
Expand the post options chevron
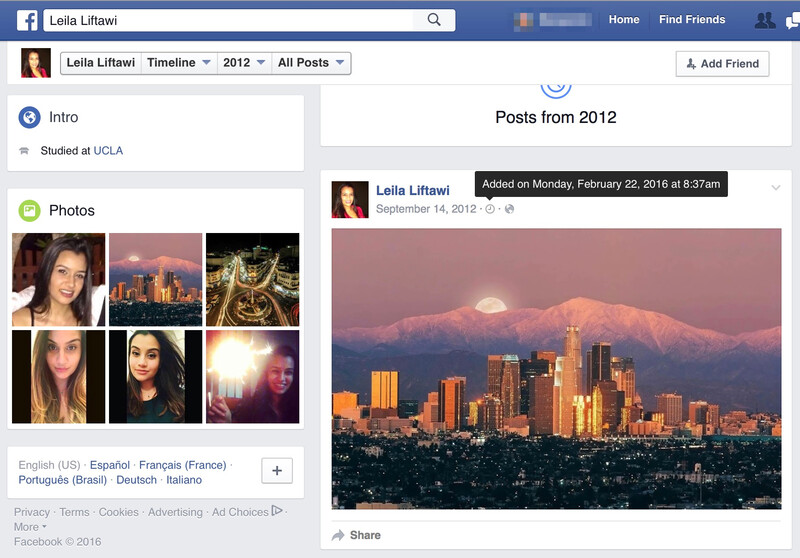point(776,188)
